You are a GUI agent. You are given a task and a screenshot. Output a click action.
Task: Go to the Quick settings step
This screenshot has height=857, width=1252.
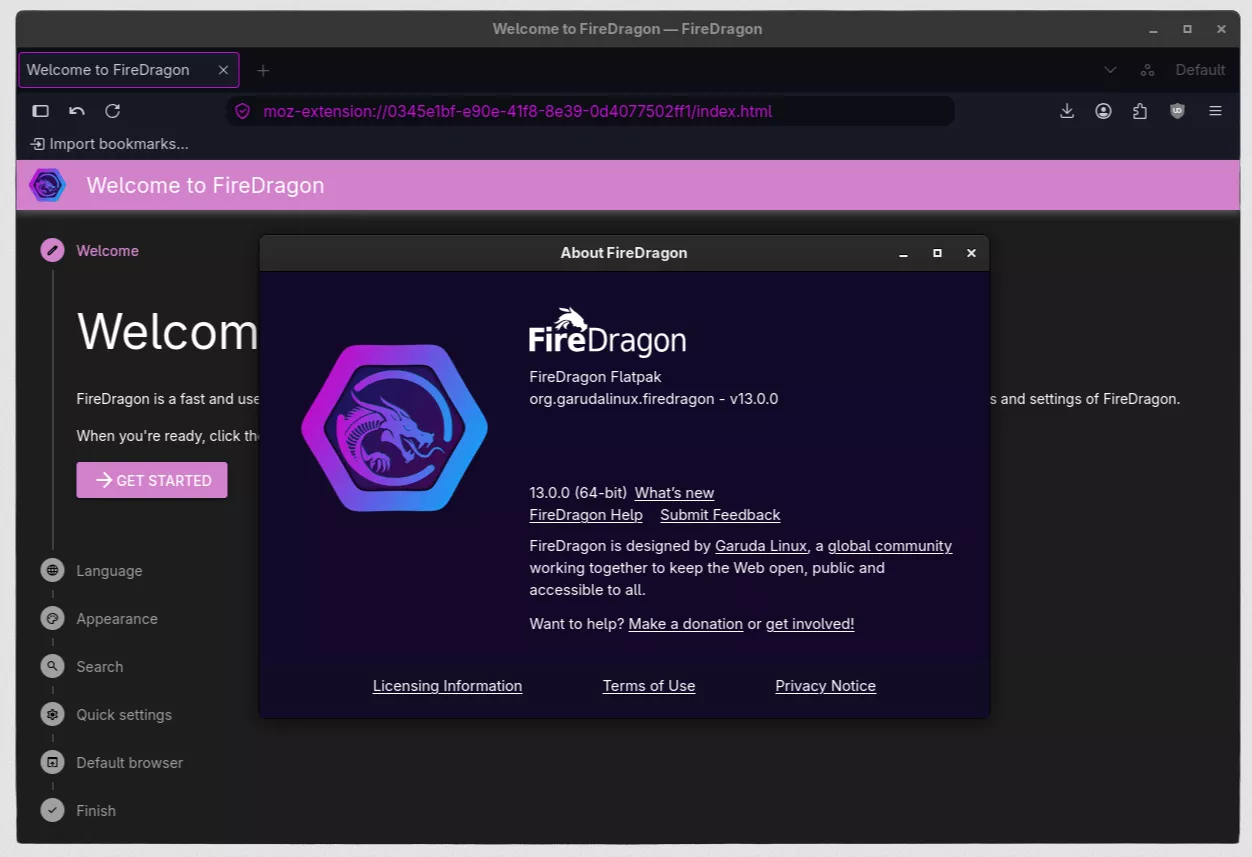point(124,714)
